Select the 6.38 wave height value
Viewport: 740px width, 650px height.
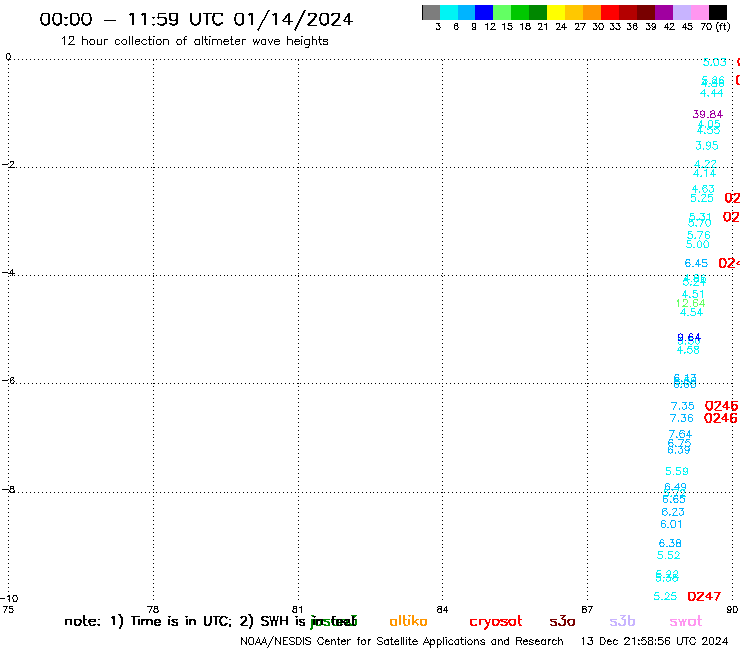click(670, 543)
